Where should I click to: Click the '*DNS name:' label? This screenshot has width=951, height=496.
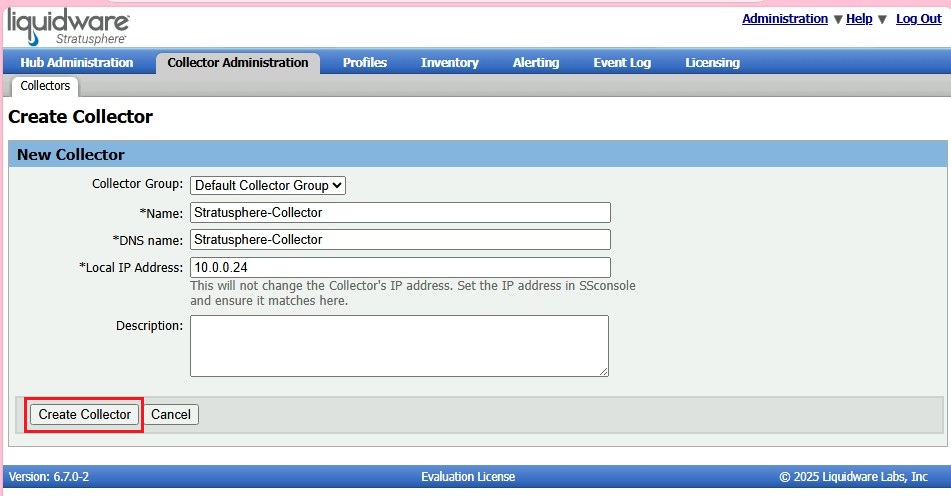coord(147,240)
